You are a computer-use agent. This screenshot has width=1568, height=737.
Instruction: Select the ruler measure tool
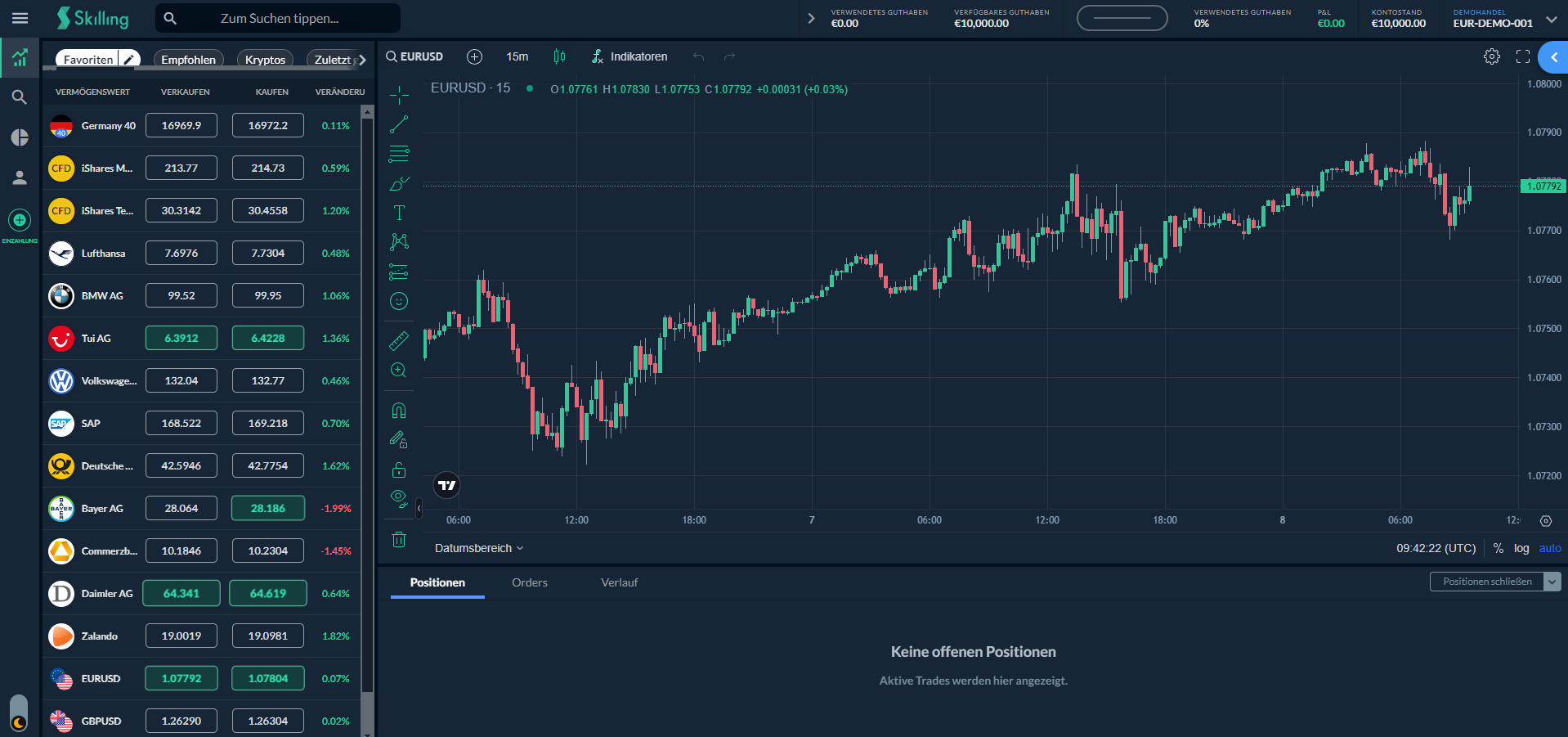tap(399, 340)
